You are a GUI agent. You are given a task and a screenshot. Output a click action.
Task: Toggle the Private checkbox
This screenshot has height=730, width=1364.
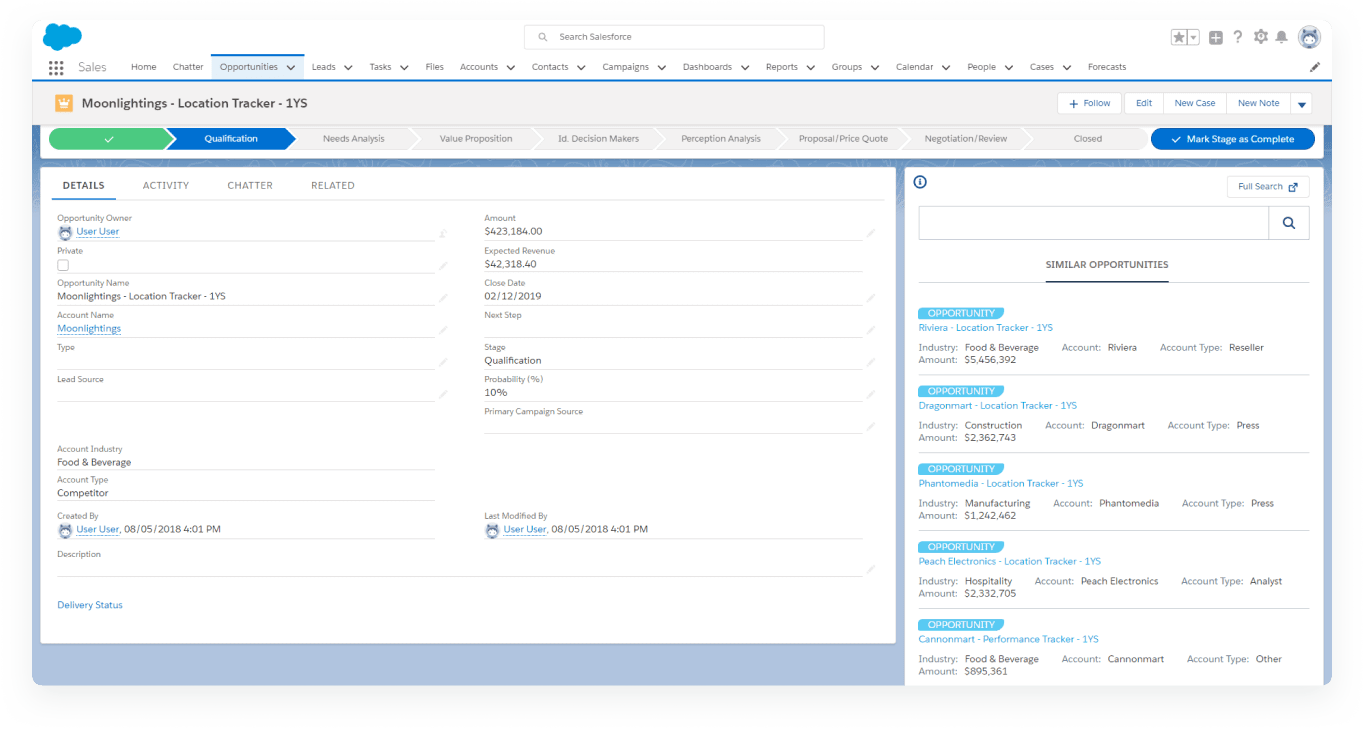pos(63,265)
